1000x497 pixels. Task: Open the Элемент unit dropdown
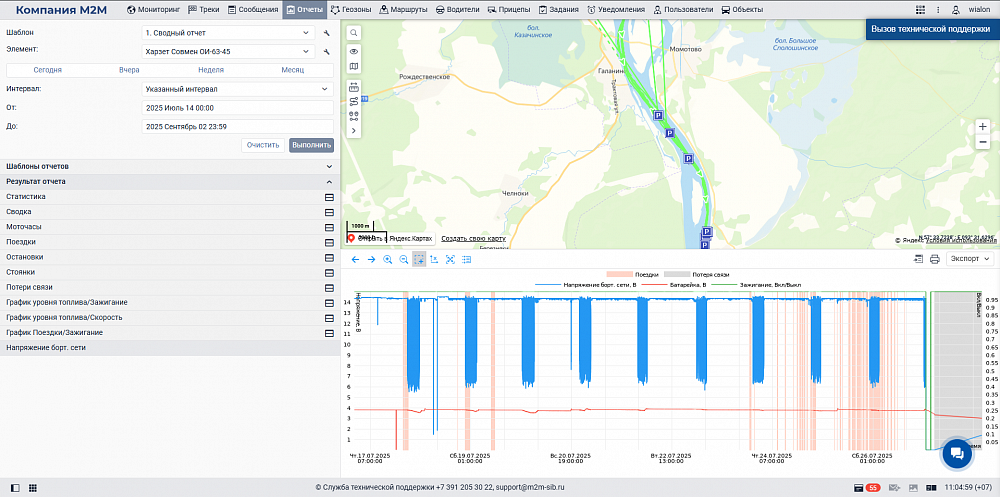click(228, 52)
